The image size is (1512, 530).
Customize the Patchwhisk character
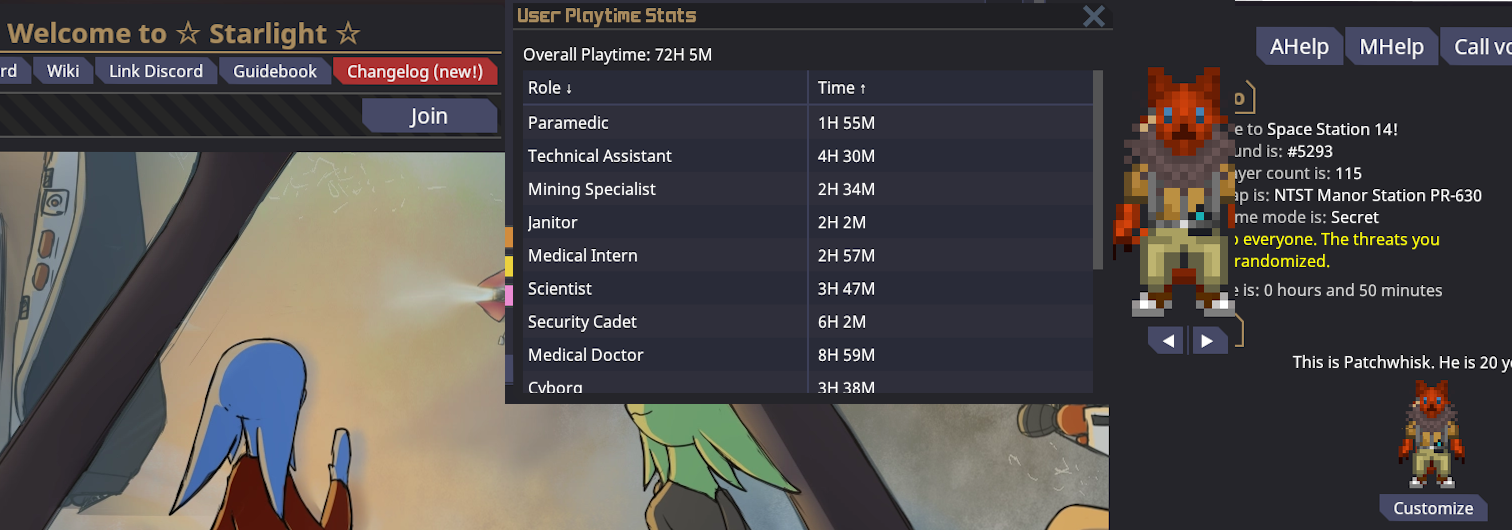(1433, 508)
